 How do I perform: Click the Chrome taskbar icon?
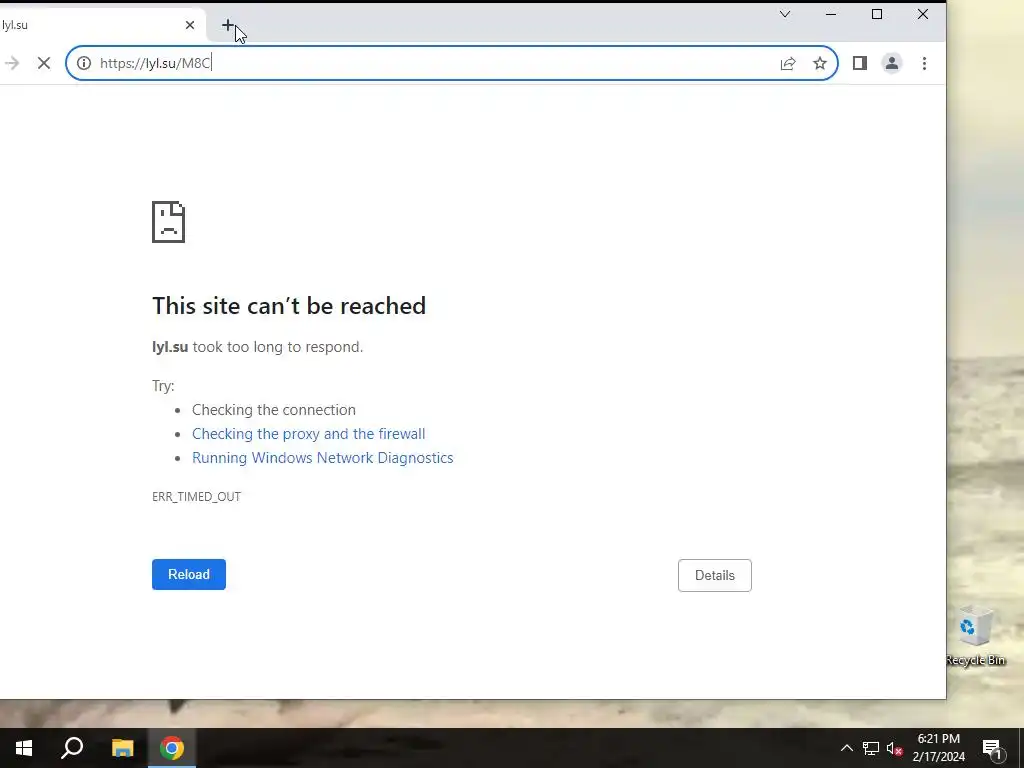[172, 748]
